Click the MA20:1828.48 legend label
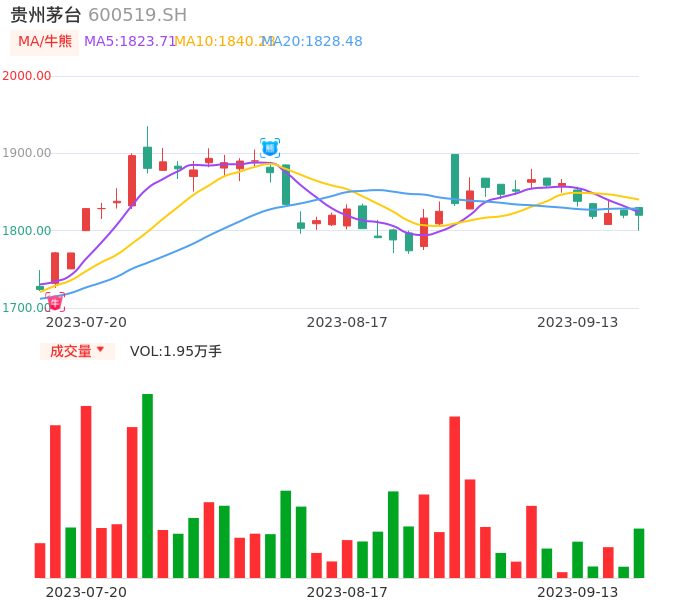Image resolution: width=686 pixels, height=606 pixels. [x=313, y=42]
